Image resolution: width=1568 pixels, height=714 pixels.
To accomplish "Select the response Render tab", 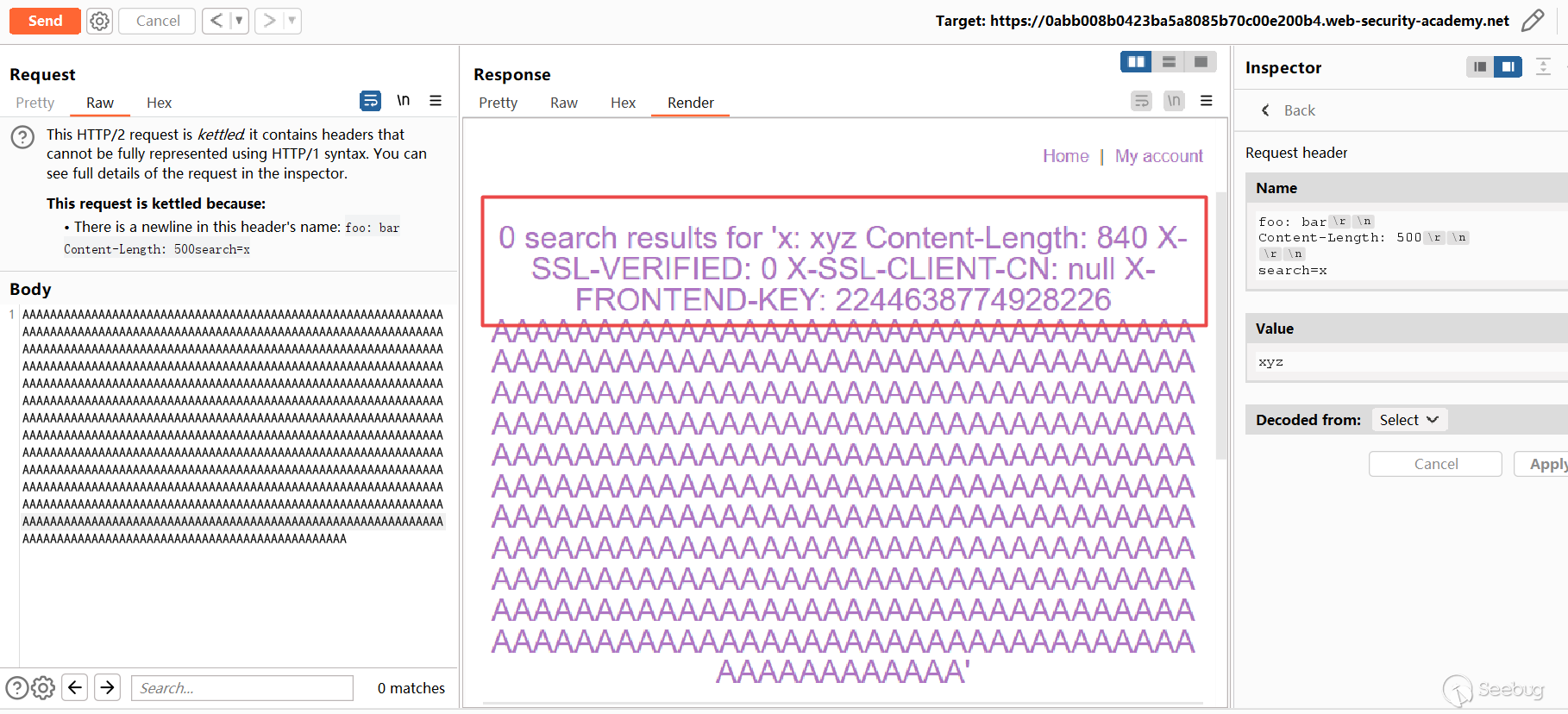I will coord(691,103).
